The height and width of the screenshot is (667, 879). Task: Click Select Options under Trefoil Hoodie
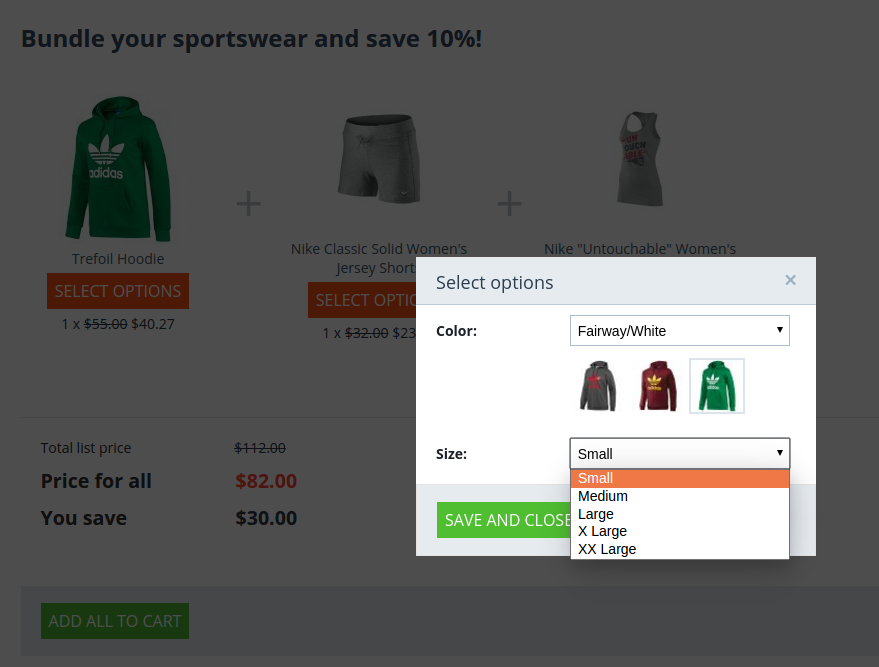tap(118, 291)
